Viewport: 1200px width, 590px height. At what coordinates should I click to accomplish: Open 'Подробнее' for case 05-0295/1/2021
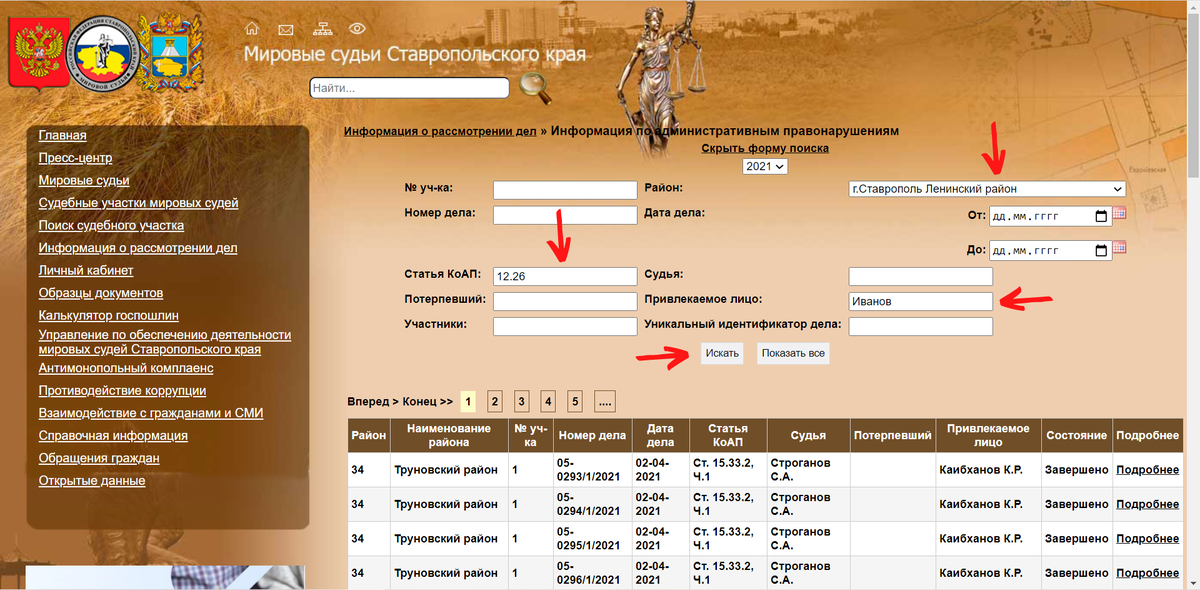coord(1147,539)
